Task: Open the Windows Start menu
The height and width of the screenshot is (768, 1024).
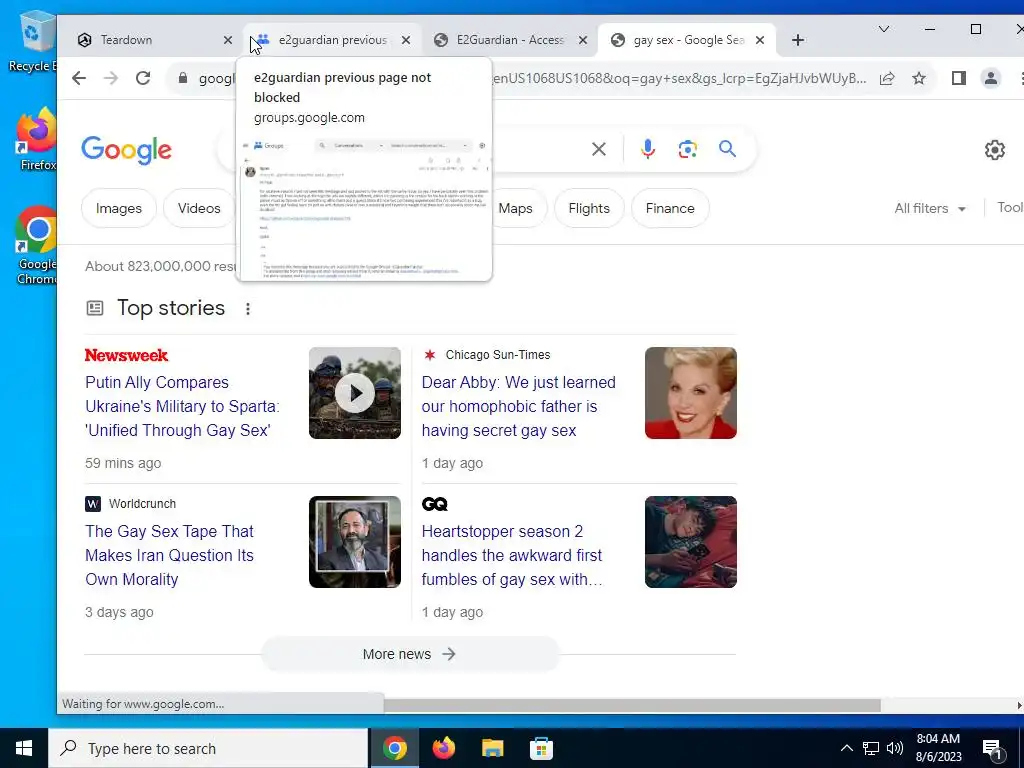Action: [x=24, y=748]
